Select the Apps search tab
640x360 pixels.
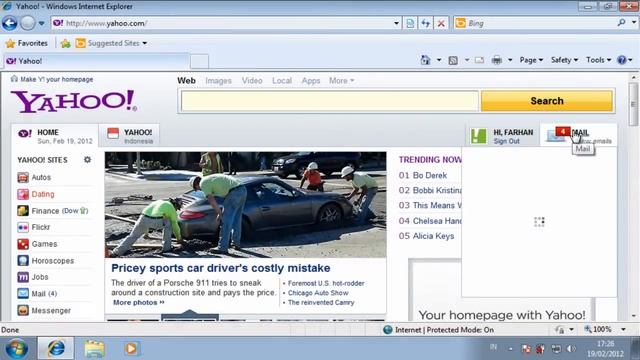311,81
